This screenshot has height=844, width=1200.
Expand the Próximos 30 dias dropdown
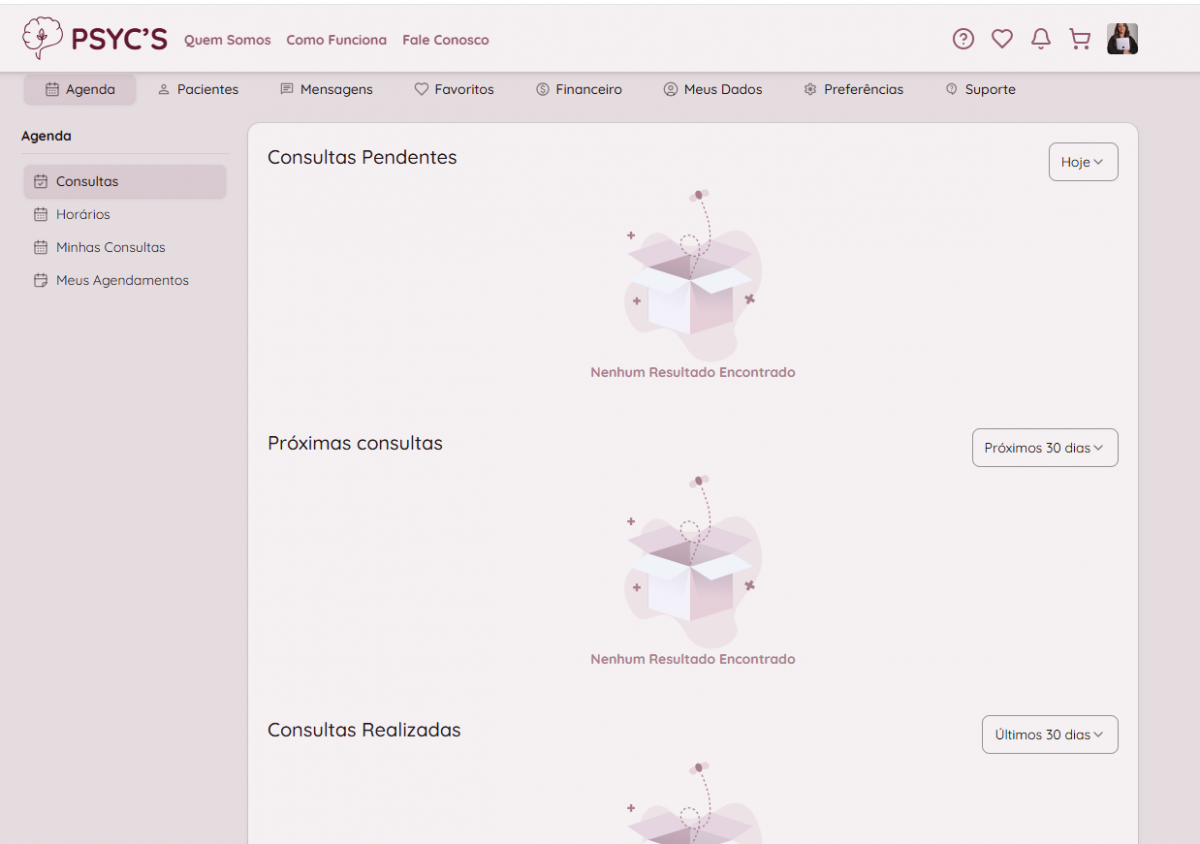click(1045, 448)
